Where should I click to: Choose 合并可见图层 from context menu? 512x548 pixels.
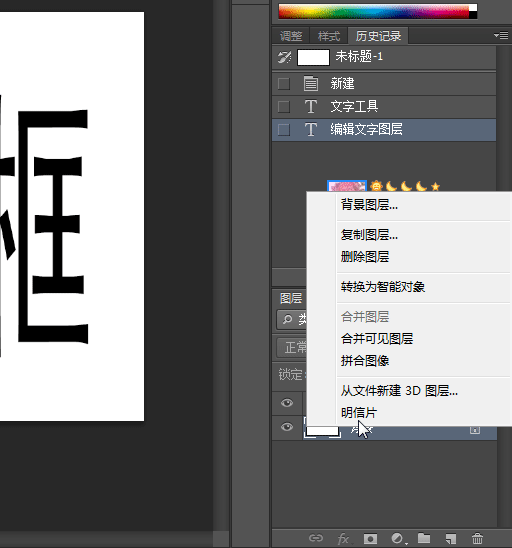coord(409,339)
